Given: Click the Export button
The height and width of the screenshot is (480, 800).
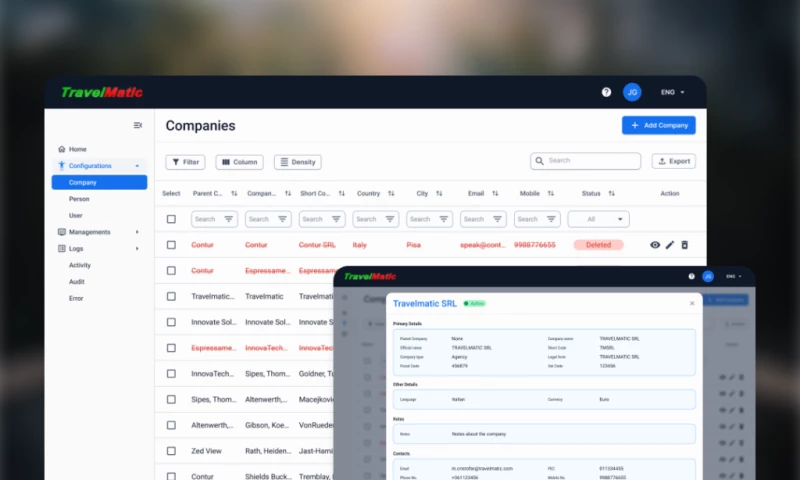Looking at the screenshot, I should [673, 161].
